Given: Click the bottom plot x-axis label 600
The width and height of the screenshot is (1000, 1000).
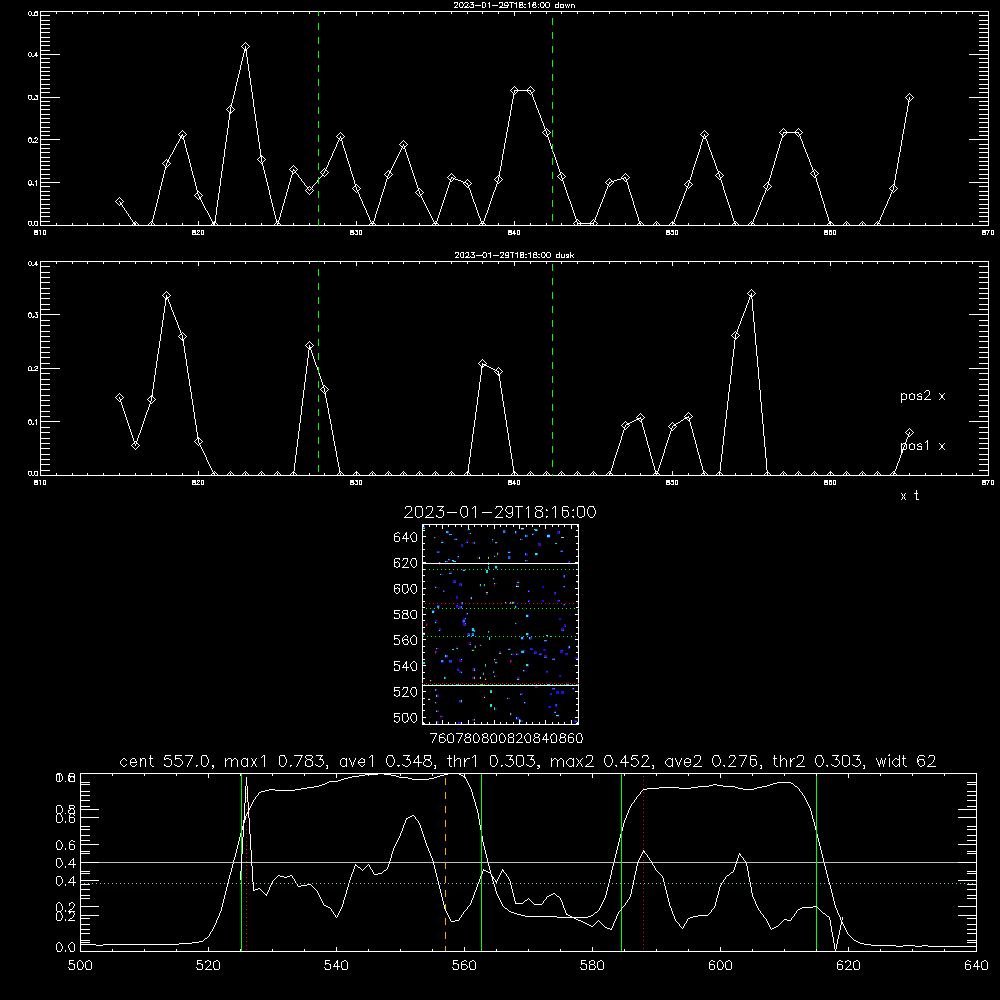Looking at the screenshot, I should [720, 966].
